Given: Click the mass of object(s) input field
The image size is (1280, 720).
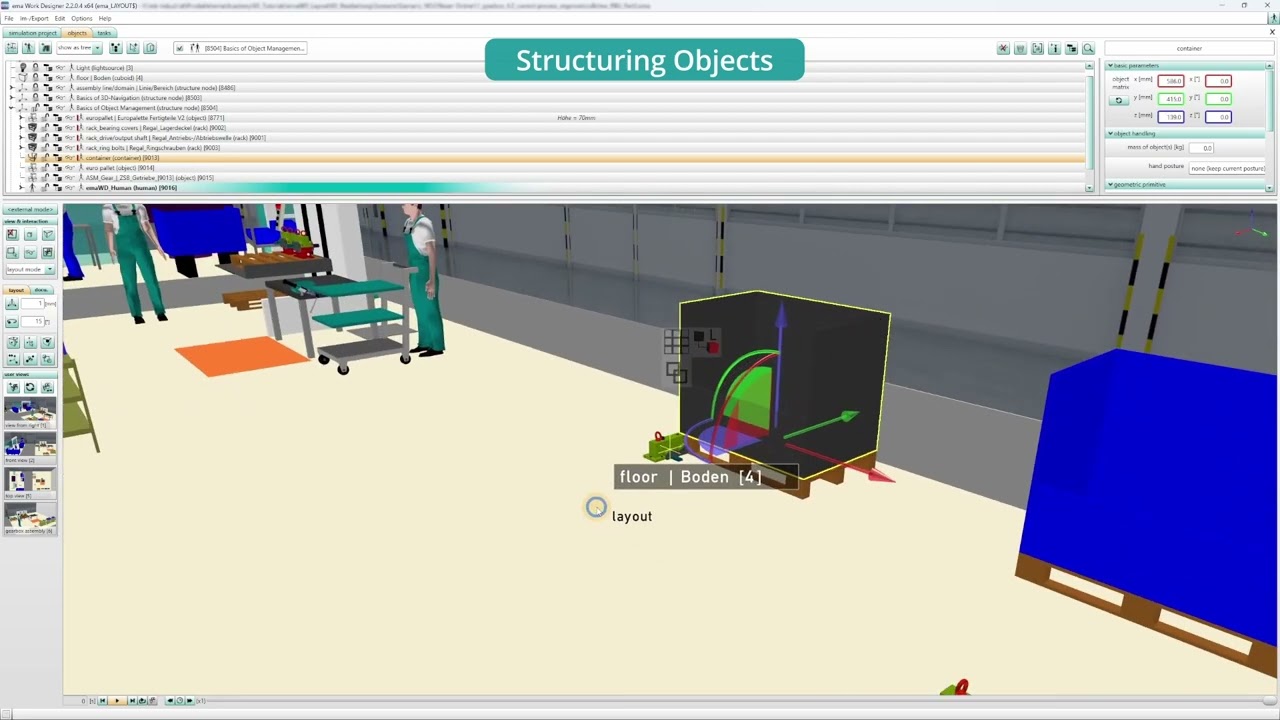Looking at the screenshot, I should (x=1201, y=148).
